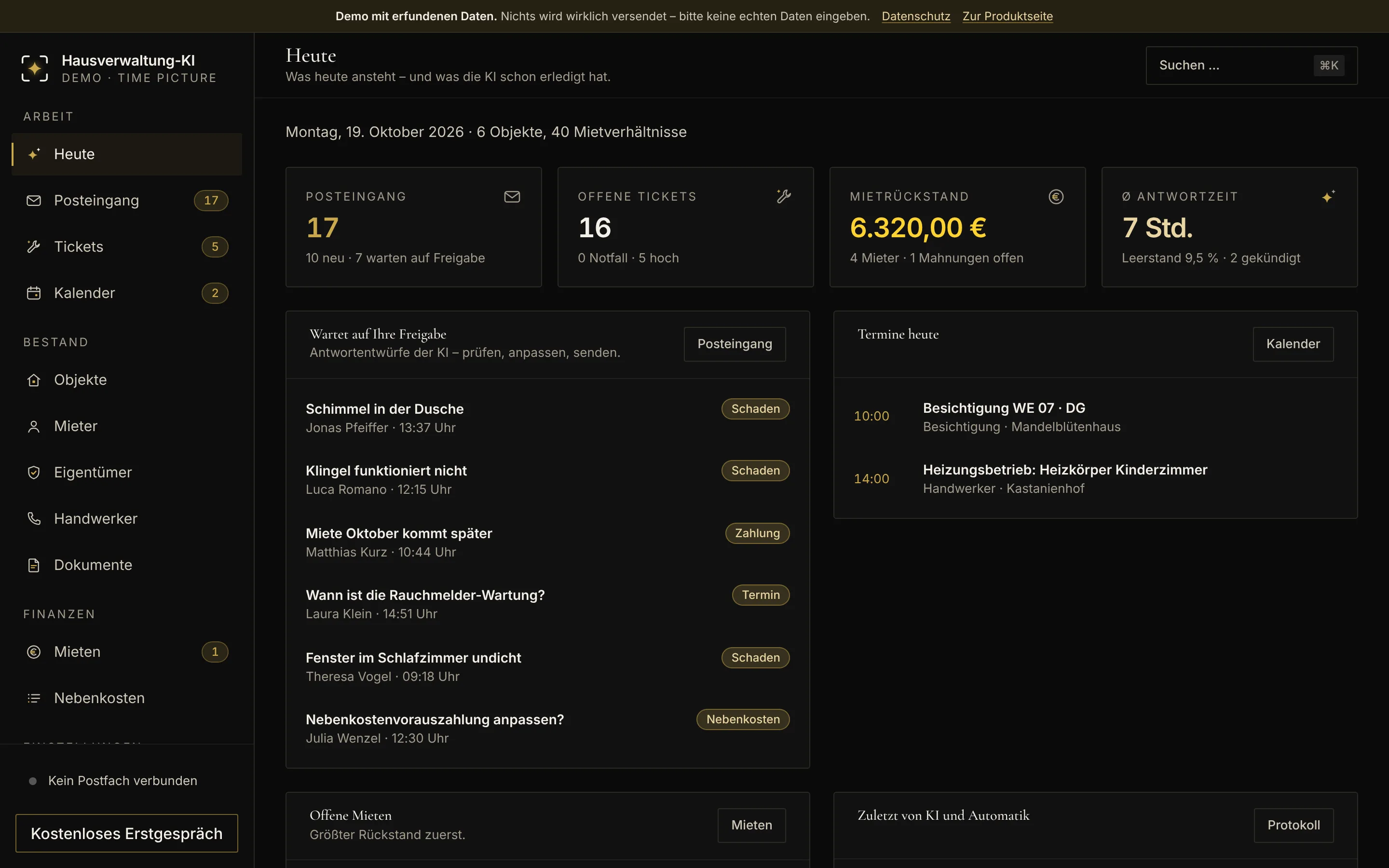
Task: Click the Kostenloses Erstgespräch button
Action: point(127,833)
